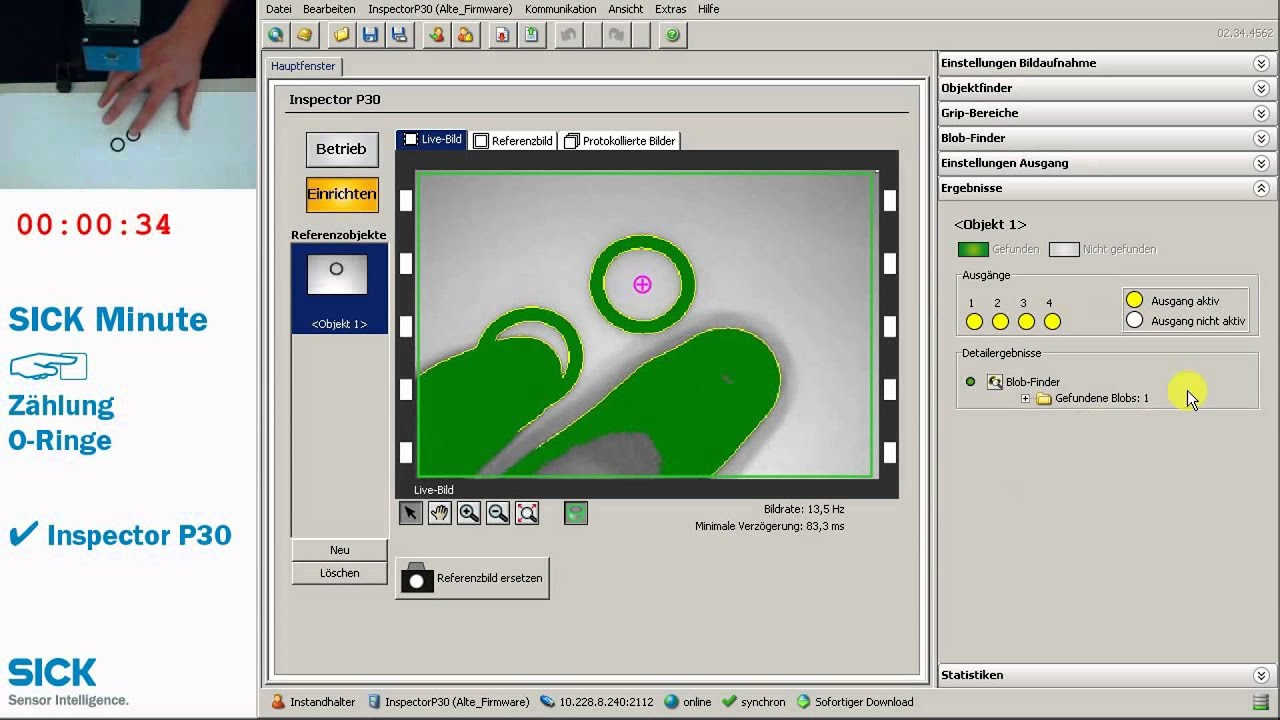
Task: Open the Kommunikation menu
Action: click(560, 9)
